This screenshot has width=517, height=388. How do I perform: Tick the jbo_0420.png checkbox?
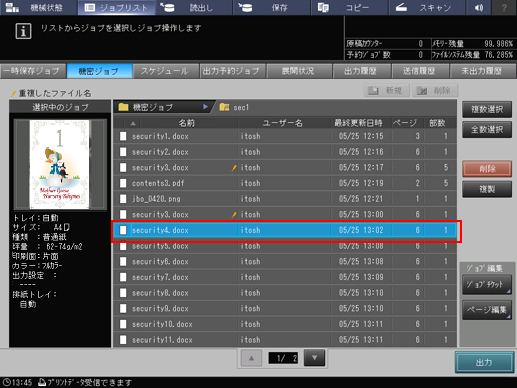tap(123, 199)
